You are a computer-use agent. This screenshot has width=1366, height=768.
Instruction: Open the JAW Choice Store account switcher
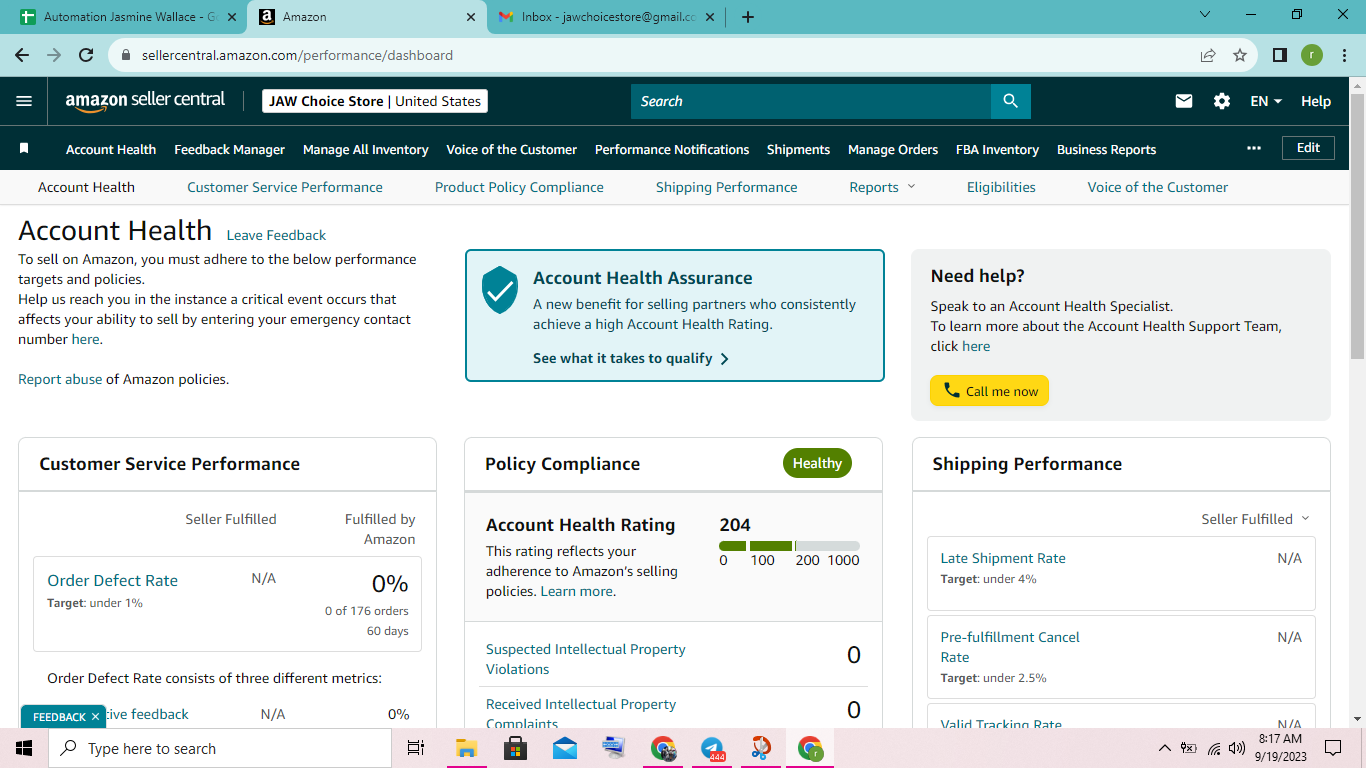click(375, 101)
